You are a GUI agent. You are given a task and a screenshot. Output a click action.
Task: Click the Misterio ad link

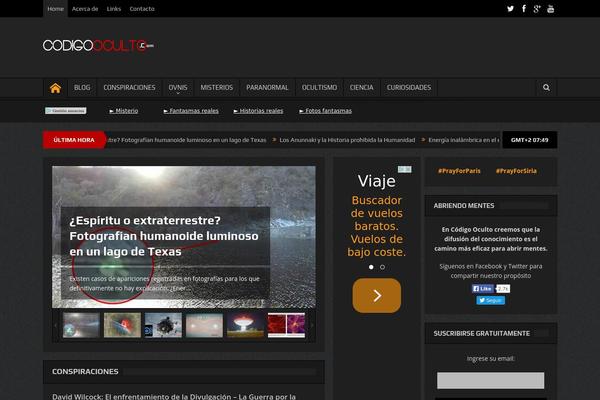click(124, 111)
